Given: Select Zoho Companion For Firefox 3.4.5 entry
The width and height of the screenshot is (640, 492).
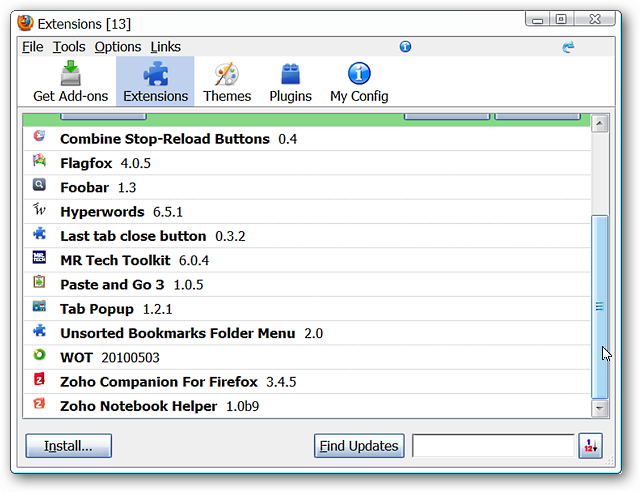Looking at the screenshot, I should (307, 382).
